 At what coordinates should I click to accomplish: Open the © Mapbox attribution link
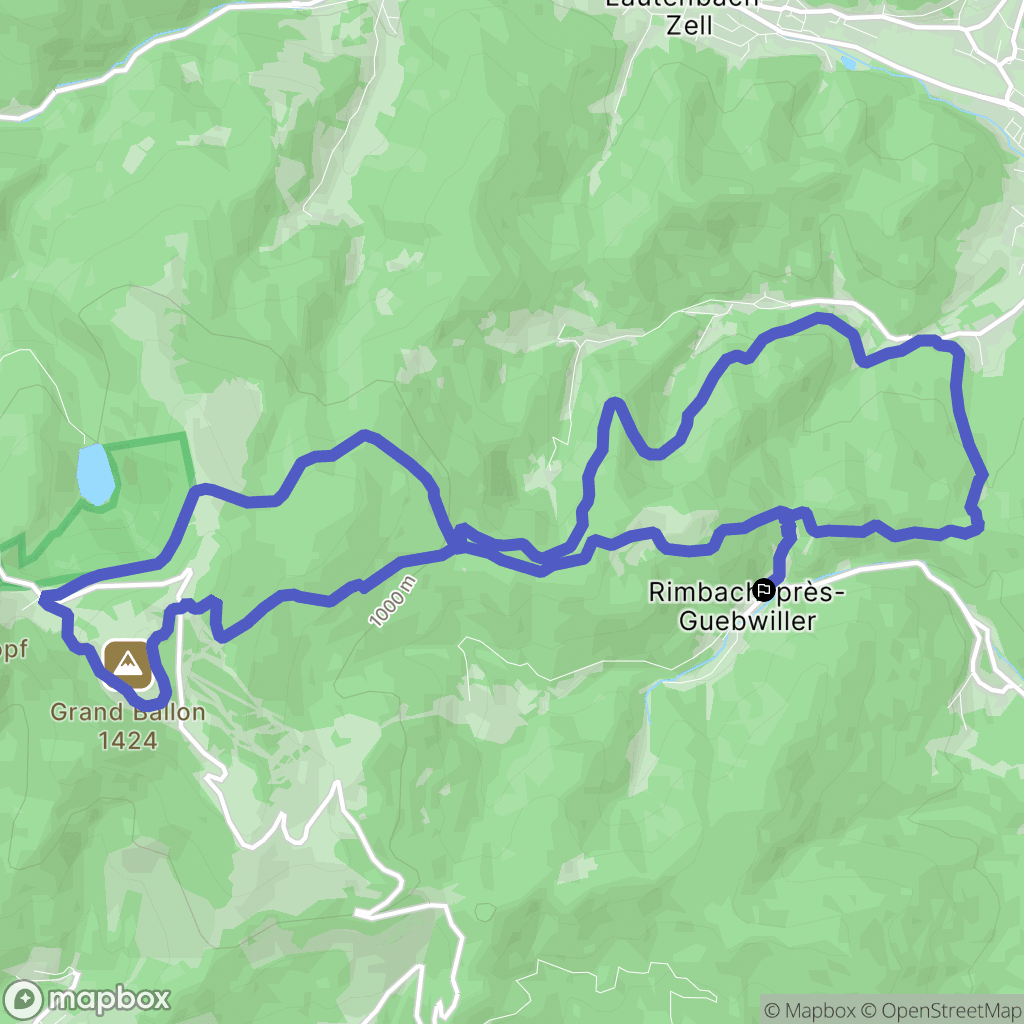[809, 1010]
